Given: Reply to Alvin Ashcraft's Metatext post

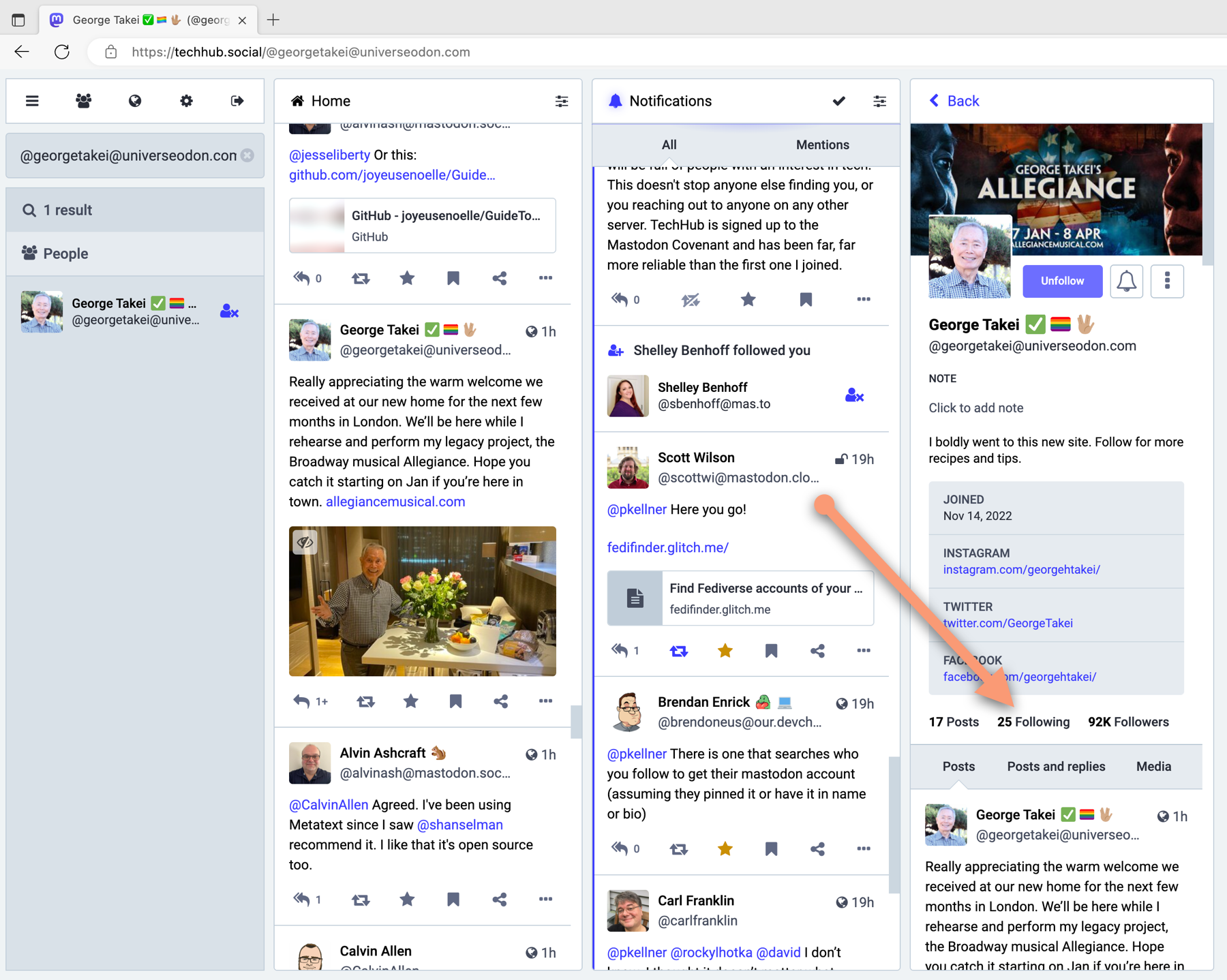Looking at the screenshot, I should point(301,900).
